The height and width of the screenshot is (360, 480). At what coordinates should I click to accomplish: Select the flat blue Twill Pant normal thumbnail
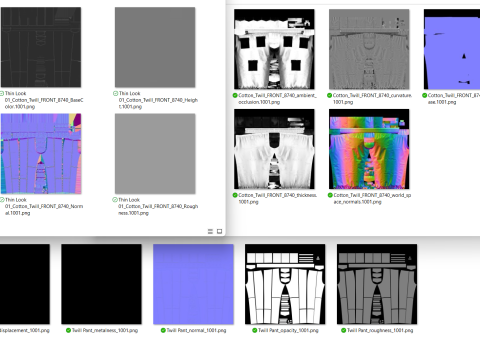point(193,284)
